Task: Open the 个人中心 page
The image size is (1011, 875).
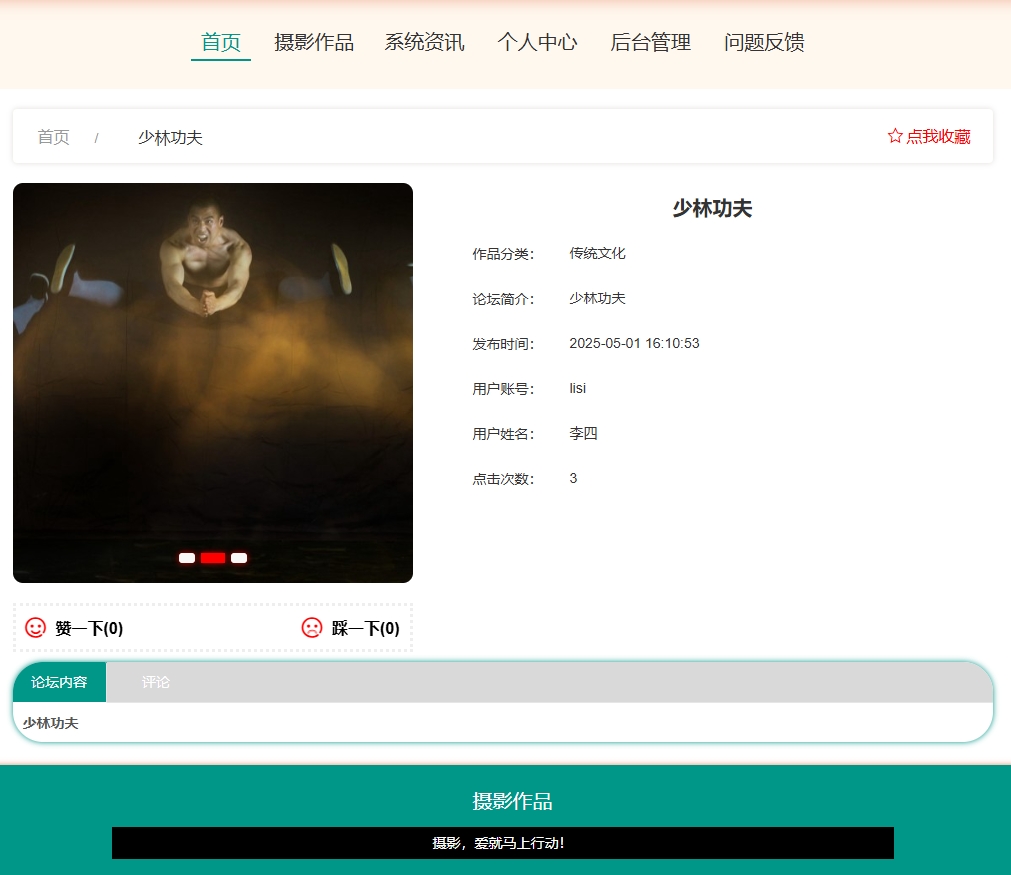Action: tap(537, 42)
